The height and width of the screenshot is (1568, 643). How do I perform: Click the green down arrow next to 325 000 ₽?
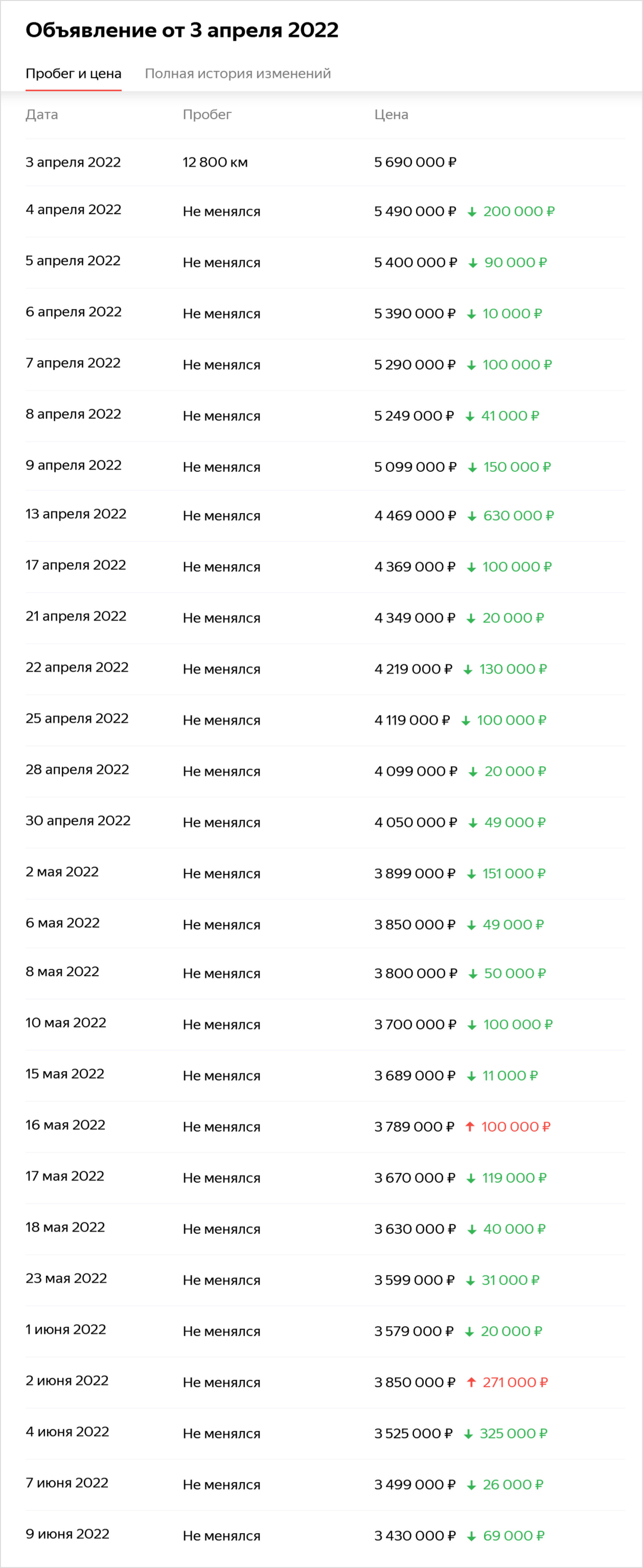468,1434
